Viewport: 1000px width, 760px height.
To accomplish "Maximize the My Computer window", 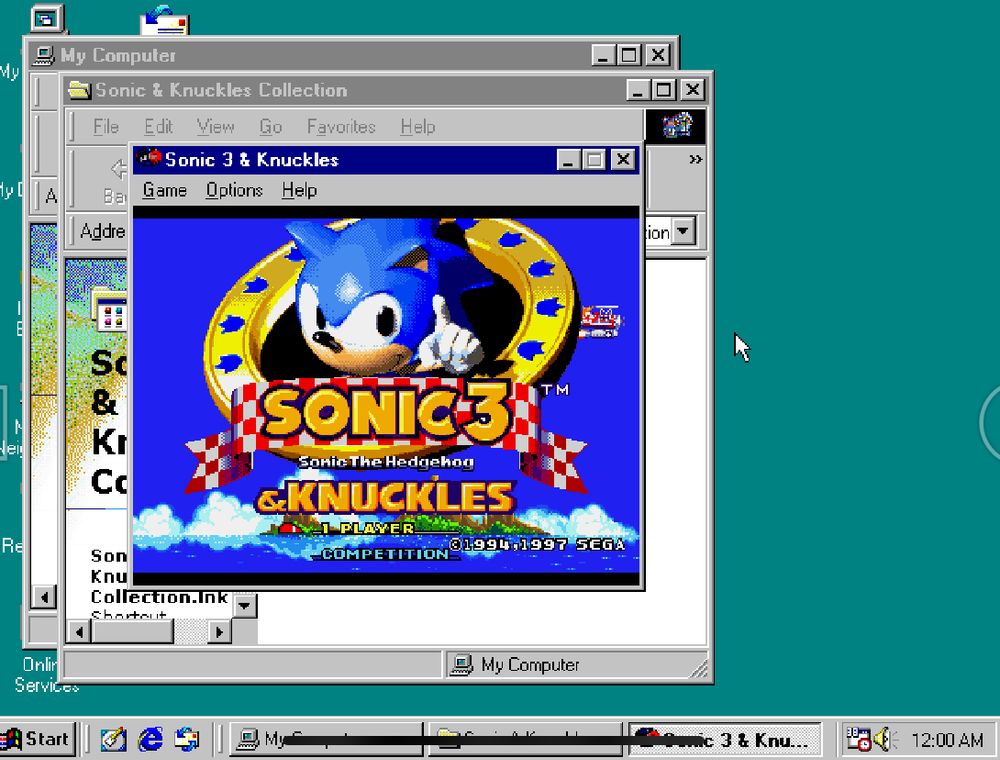I will coord(629,55).
